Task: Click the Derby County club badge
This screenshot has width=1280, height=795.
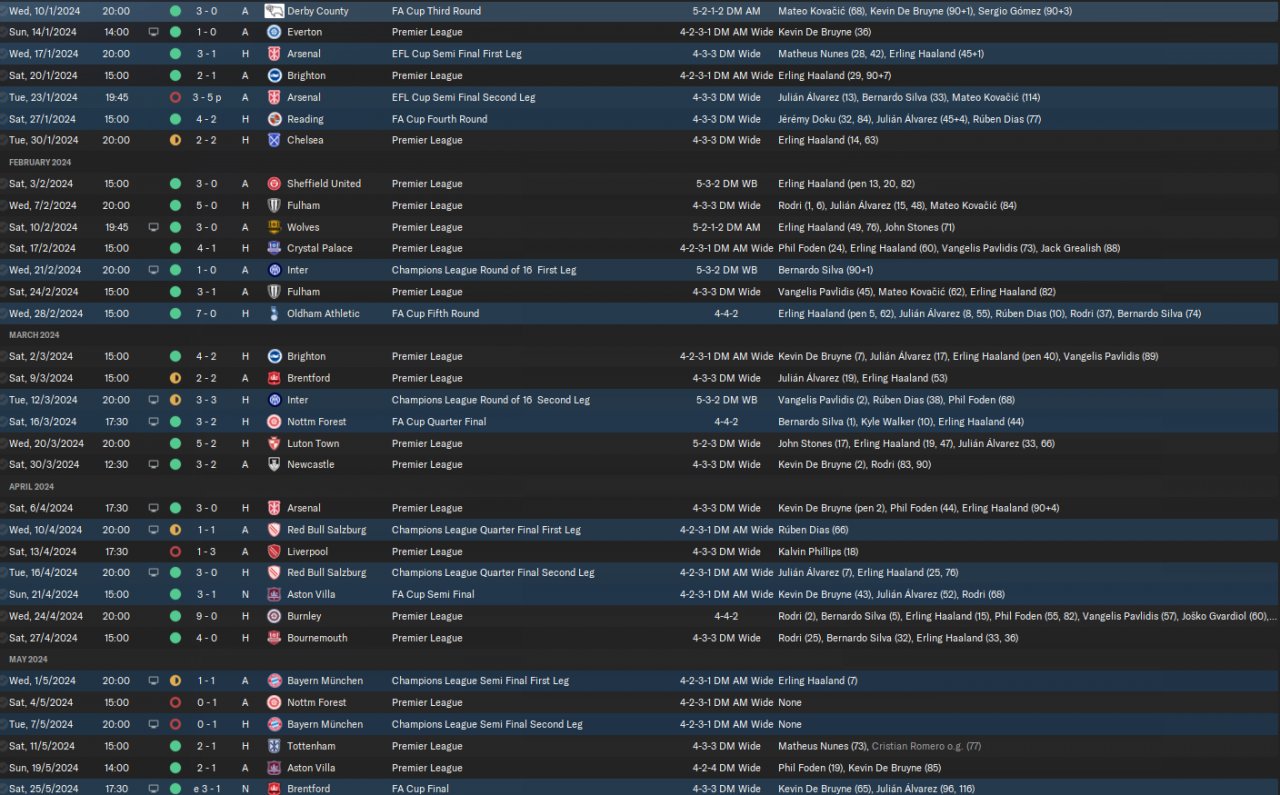Action: 274,11
